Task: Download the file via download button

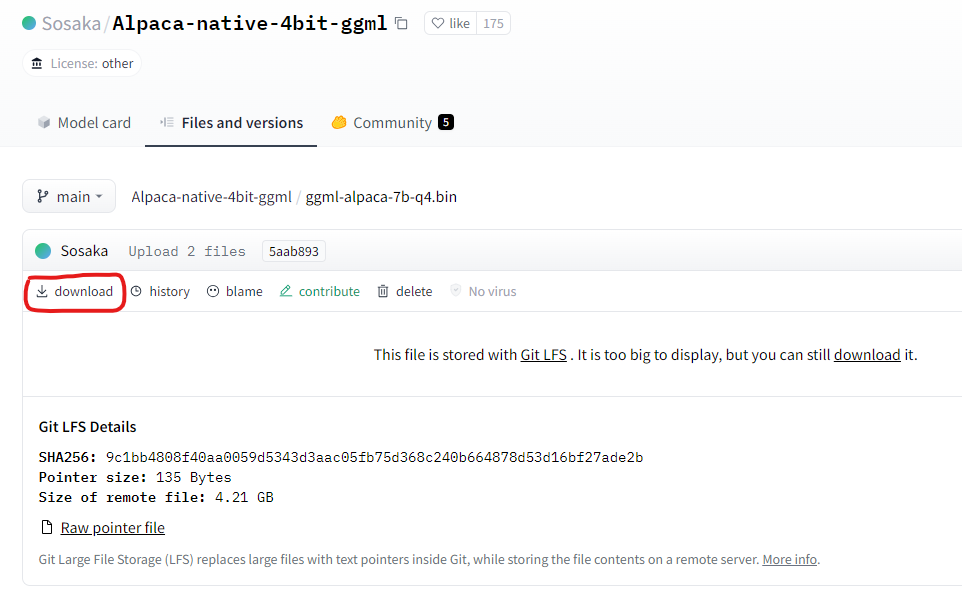Action: pyautogui.click(x=74, y=291)
